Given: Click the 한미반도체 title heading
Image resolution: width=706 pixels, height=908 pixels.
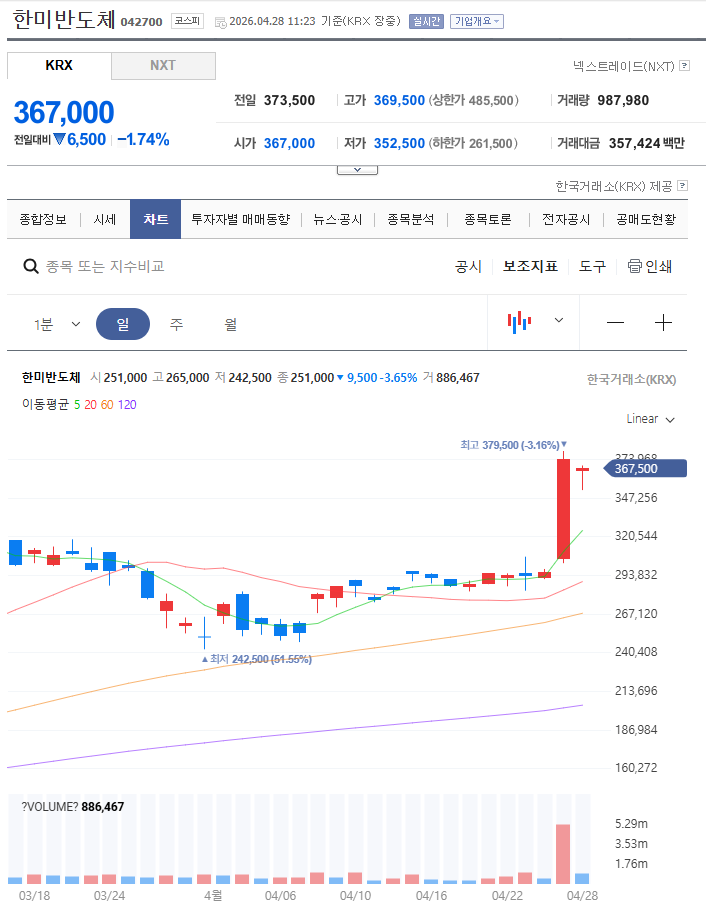Looking at the screenshot, I should coord(64,20).
